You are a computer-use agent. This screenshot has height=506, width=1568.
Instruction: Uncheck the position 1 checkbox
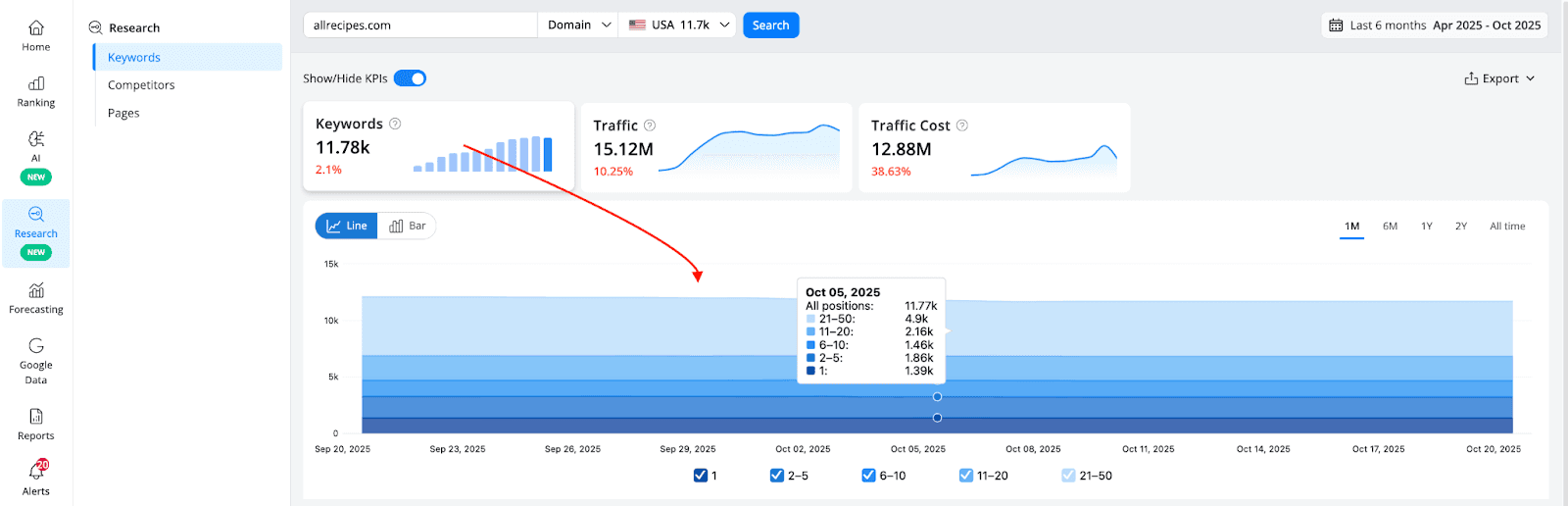click(x=701, y=476)
